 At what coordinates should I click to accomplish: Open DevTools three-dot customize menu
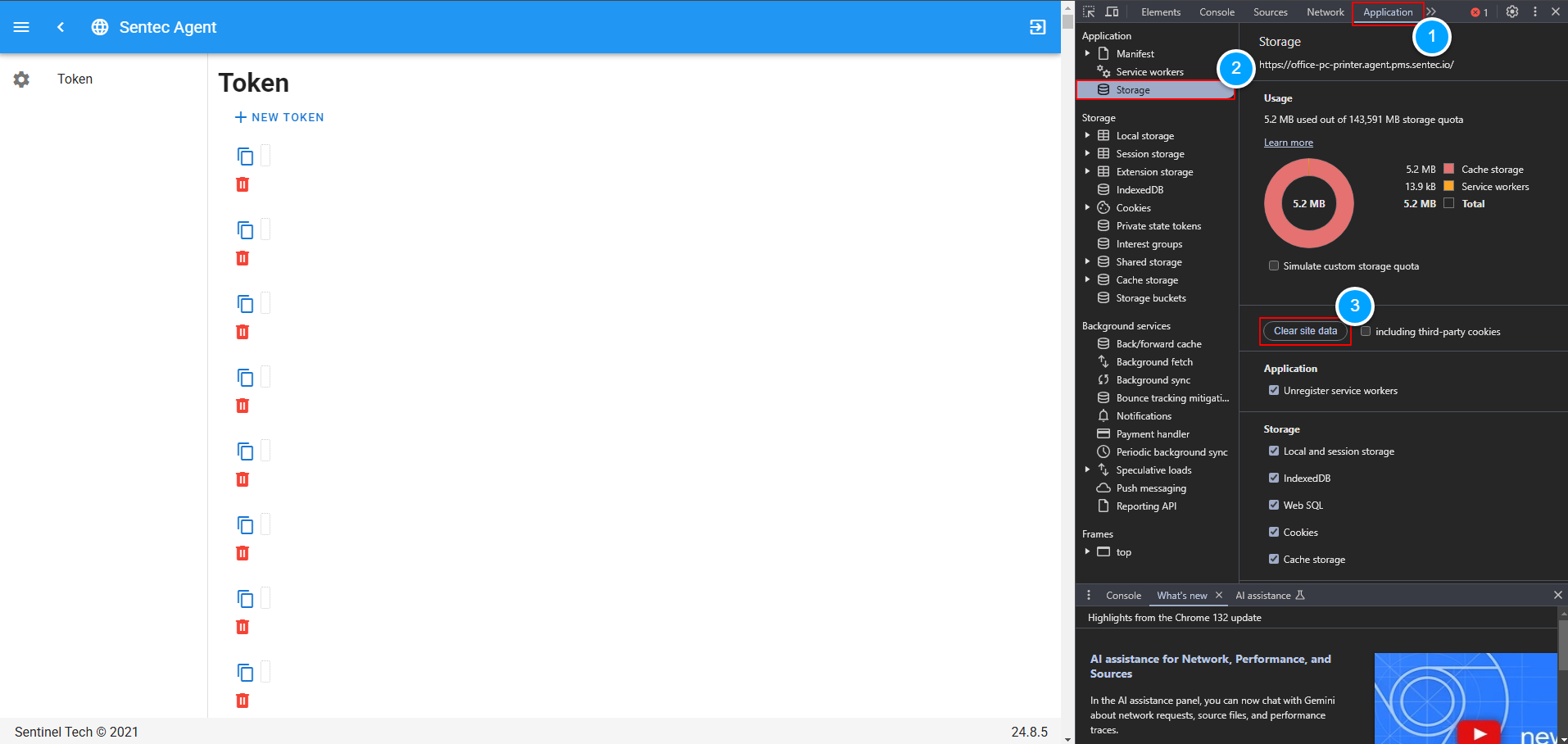(1535, 11)
